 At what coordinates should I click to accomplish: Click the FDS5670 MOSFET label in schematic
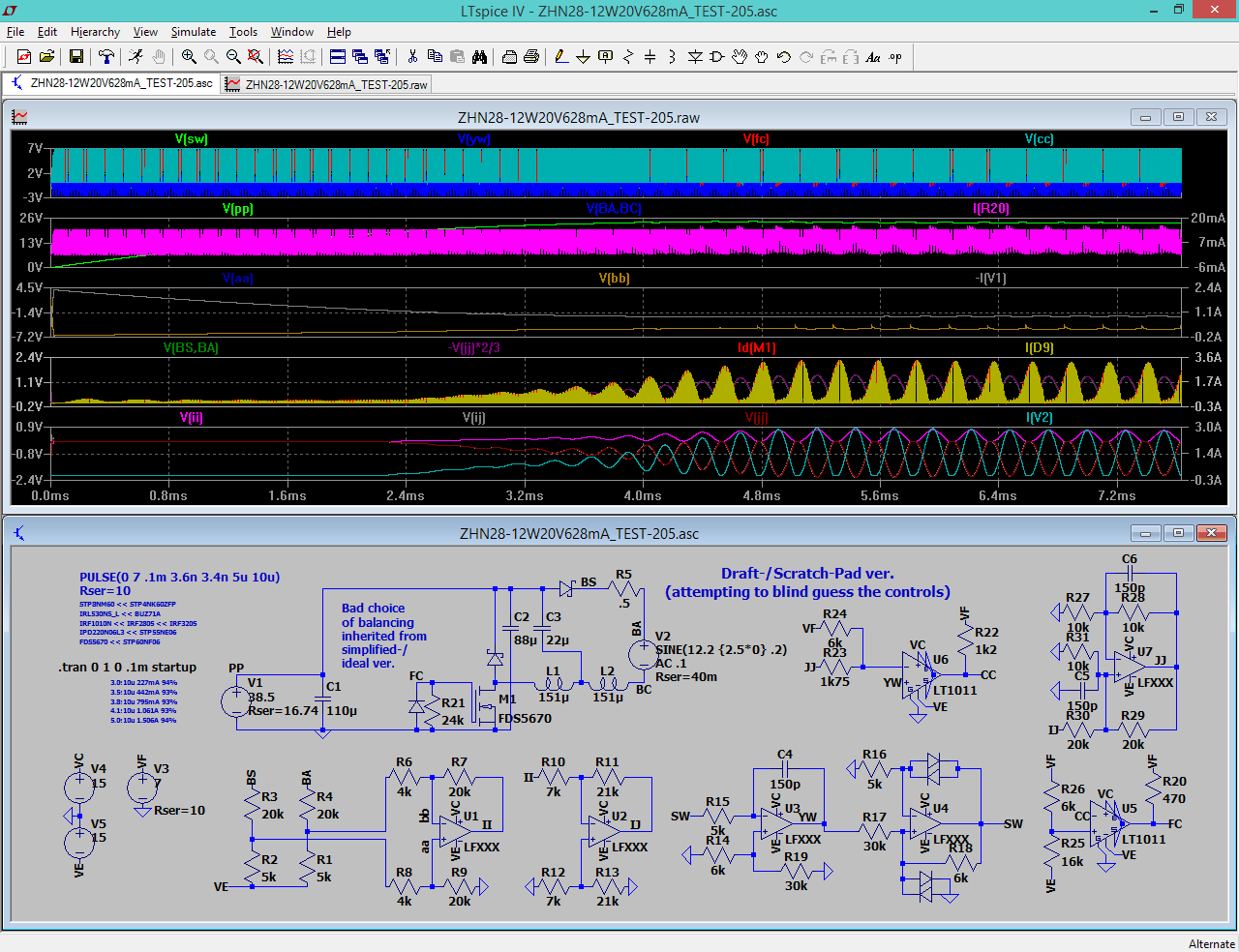point(525,719)
